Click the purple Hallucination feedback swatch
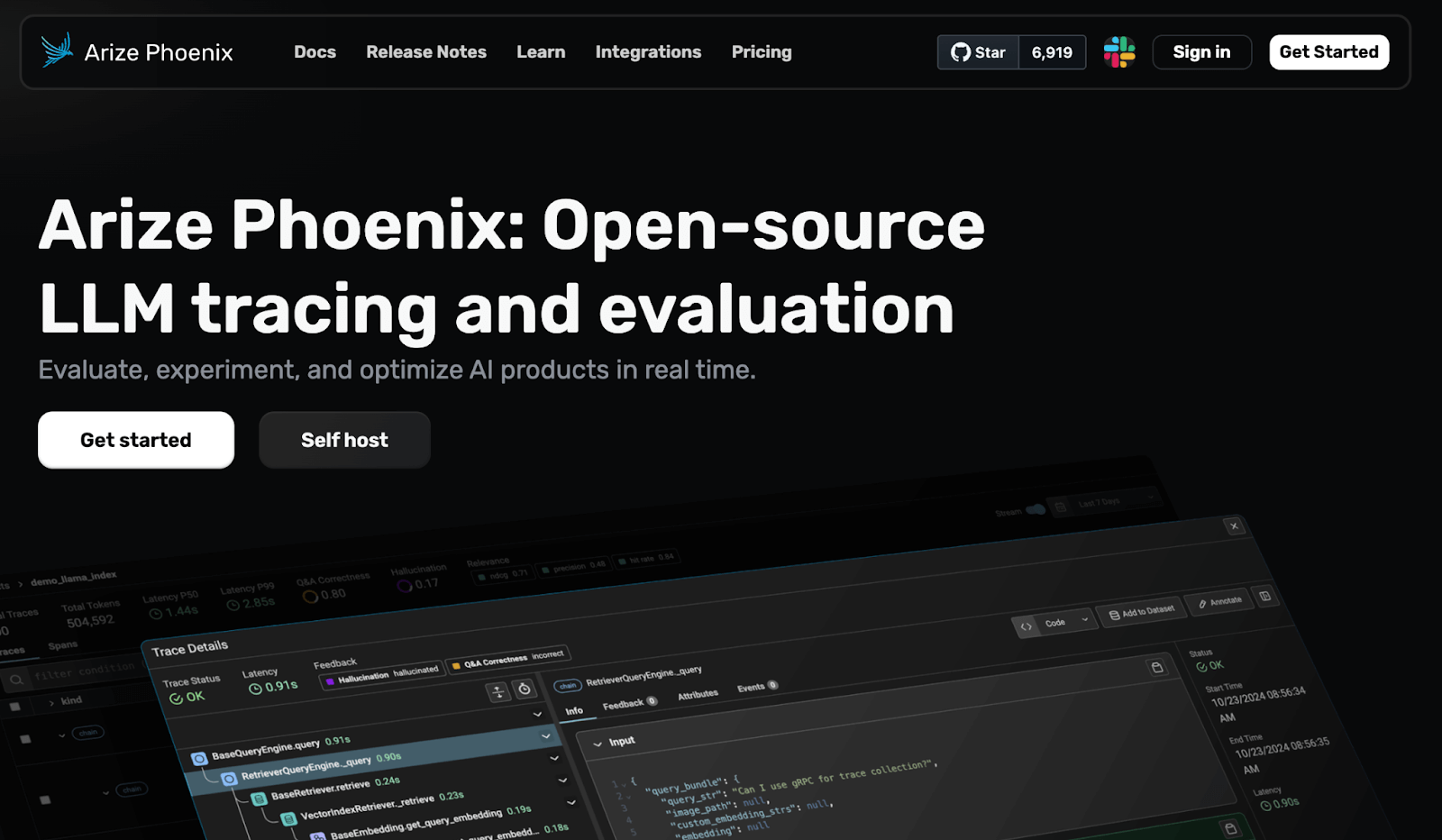Screen dimensions: 1442x840 coord(330,681)
